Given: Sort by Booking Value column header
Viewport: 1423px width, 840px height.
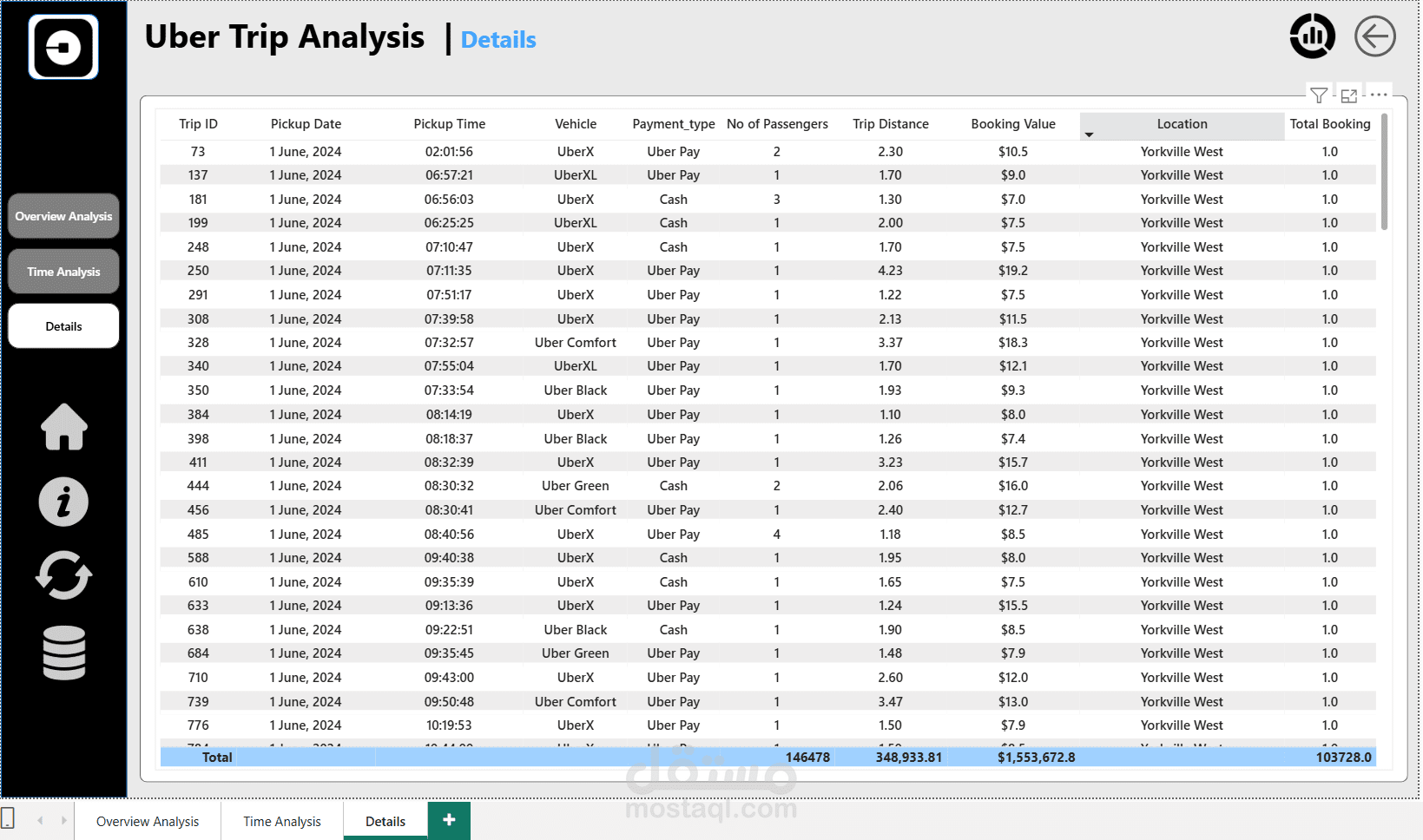Looking at the screenshot, I should 1013,124.
